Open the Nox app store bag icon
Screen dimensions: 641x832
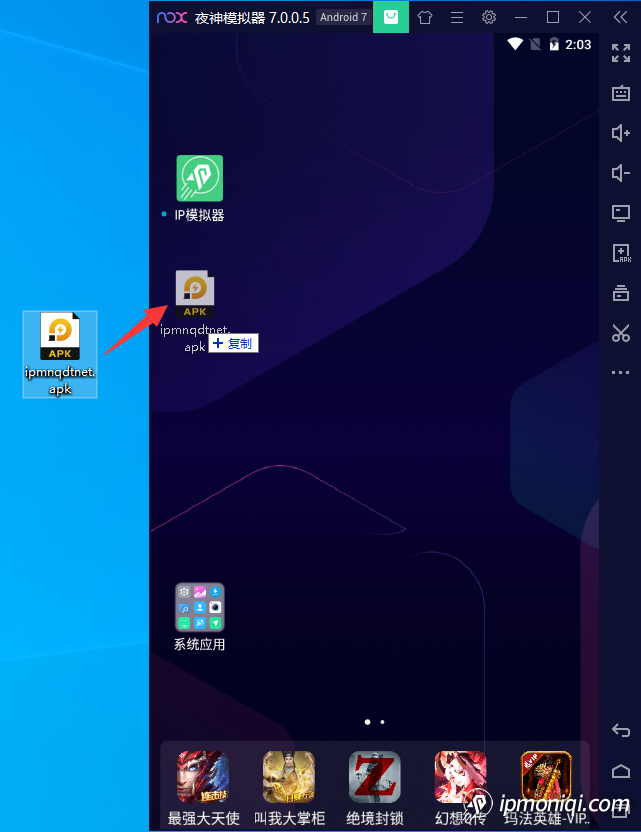(x=391, y=17)
